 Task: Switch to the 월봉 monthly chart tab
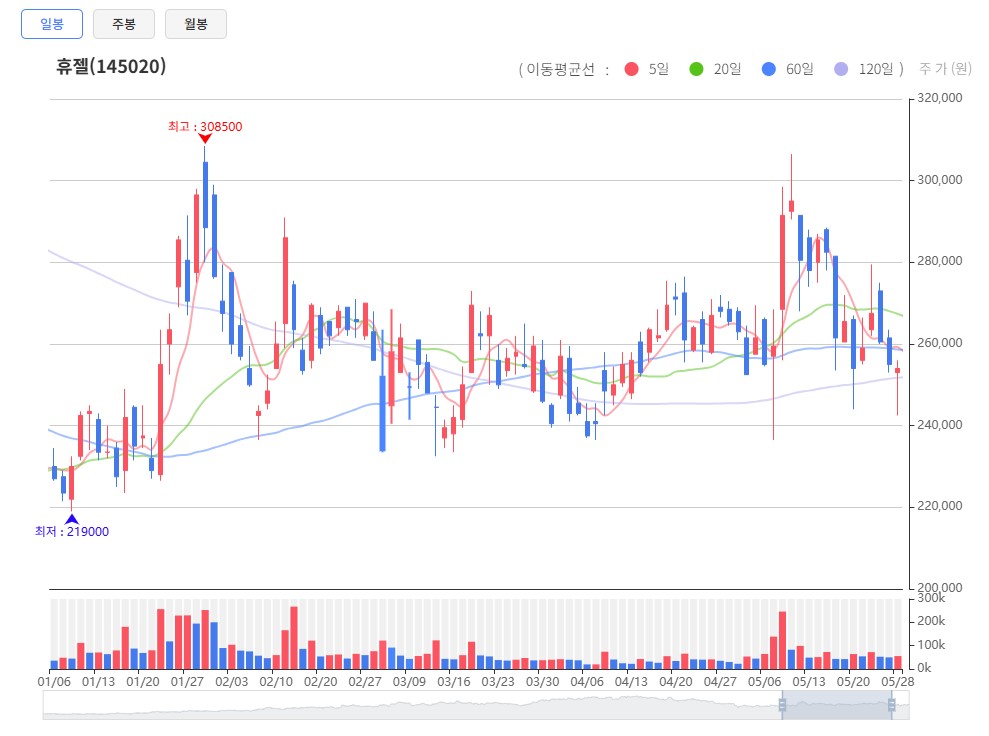pyautogui.click(x=196, y=24)
